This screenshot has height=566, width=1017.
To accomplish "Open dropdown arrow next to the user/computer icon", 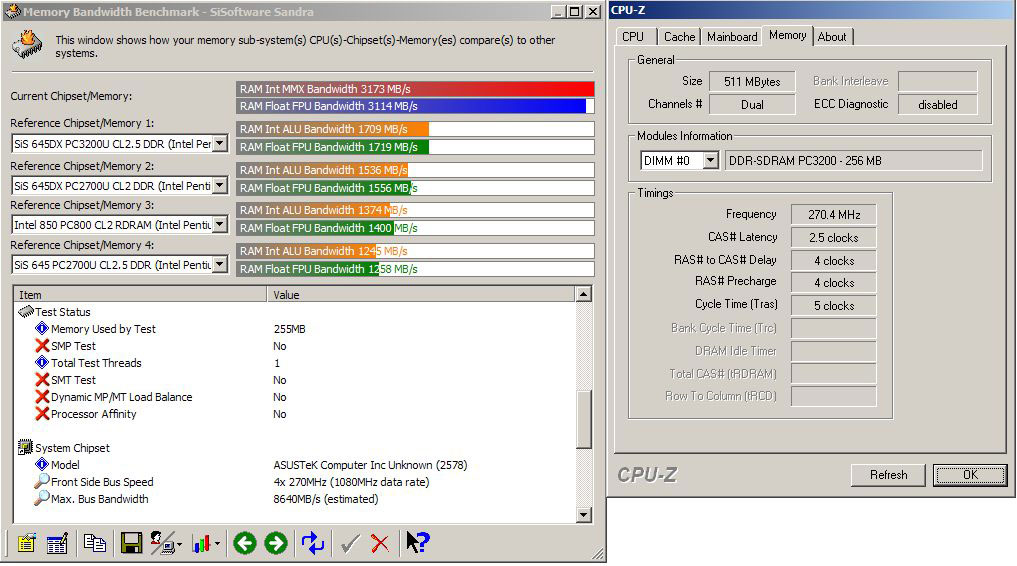I will [x=179, y=545].
